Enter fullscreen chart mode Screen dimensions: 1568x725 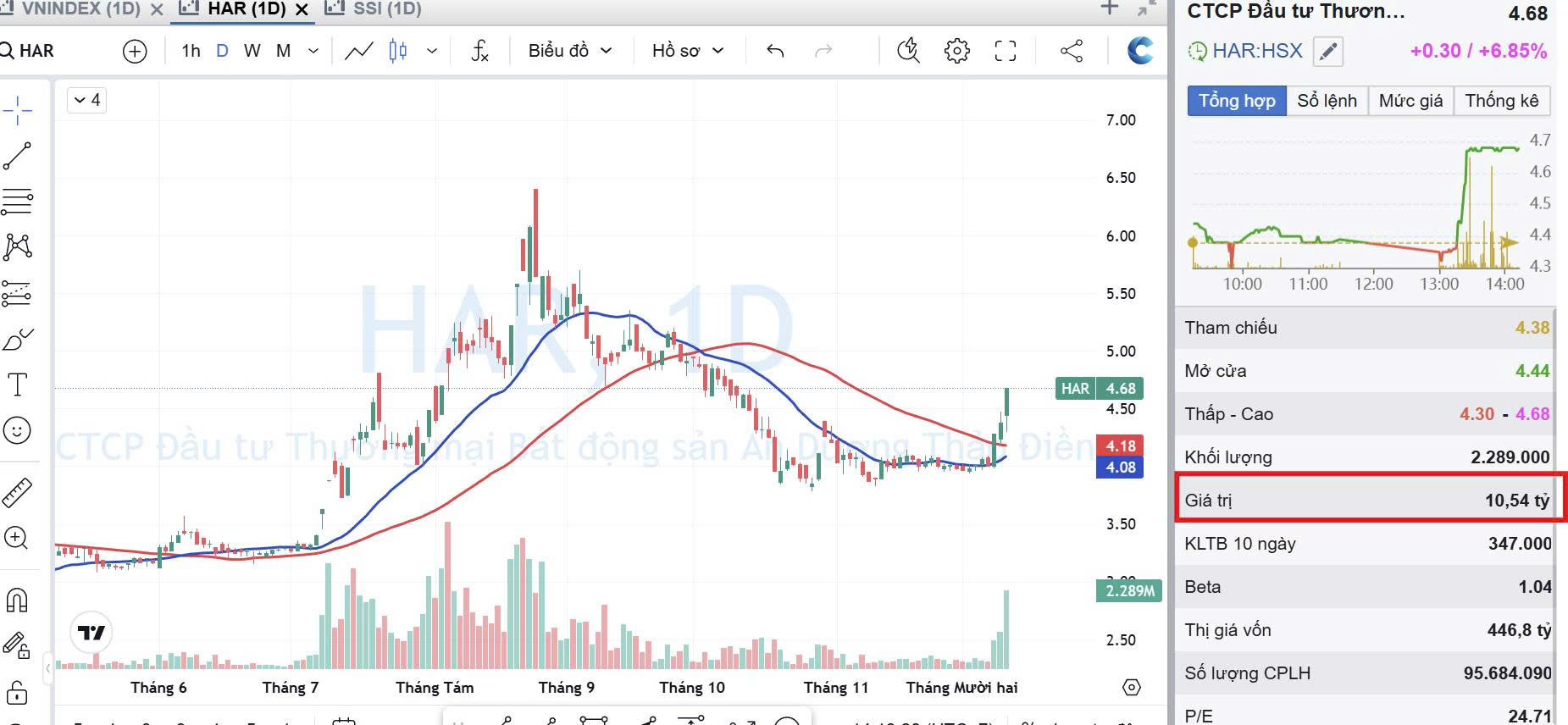[1005, 51]
